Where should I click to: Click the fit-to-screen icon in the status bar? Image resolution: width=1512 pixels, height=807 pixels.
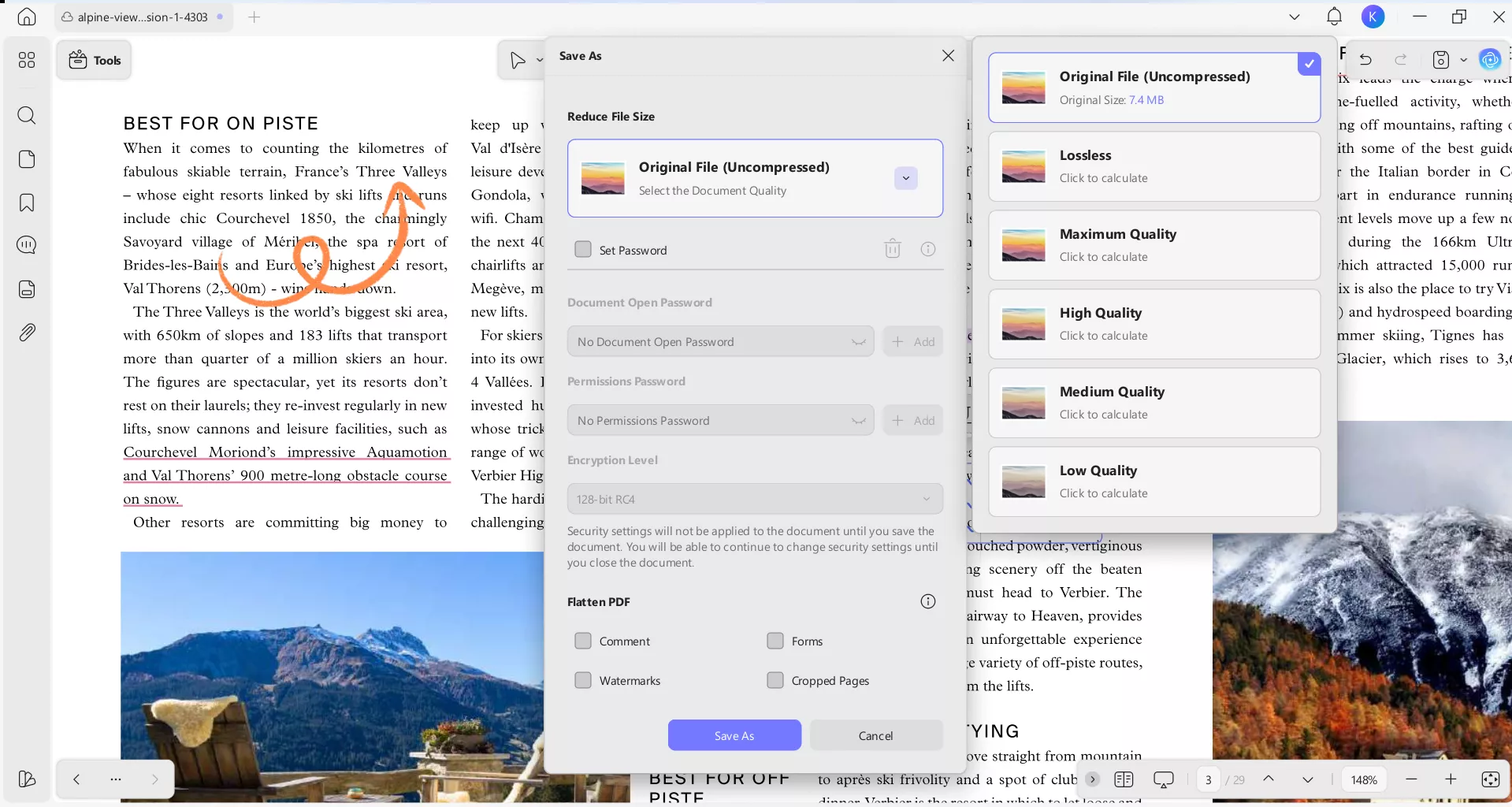pyautogui.click(x=1489, y=779)
